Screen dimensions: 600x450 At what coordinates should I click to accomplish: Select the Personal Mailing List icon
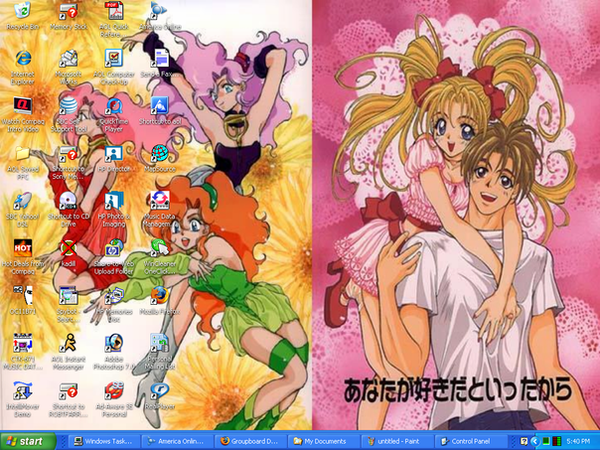(160, 343)
